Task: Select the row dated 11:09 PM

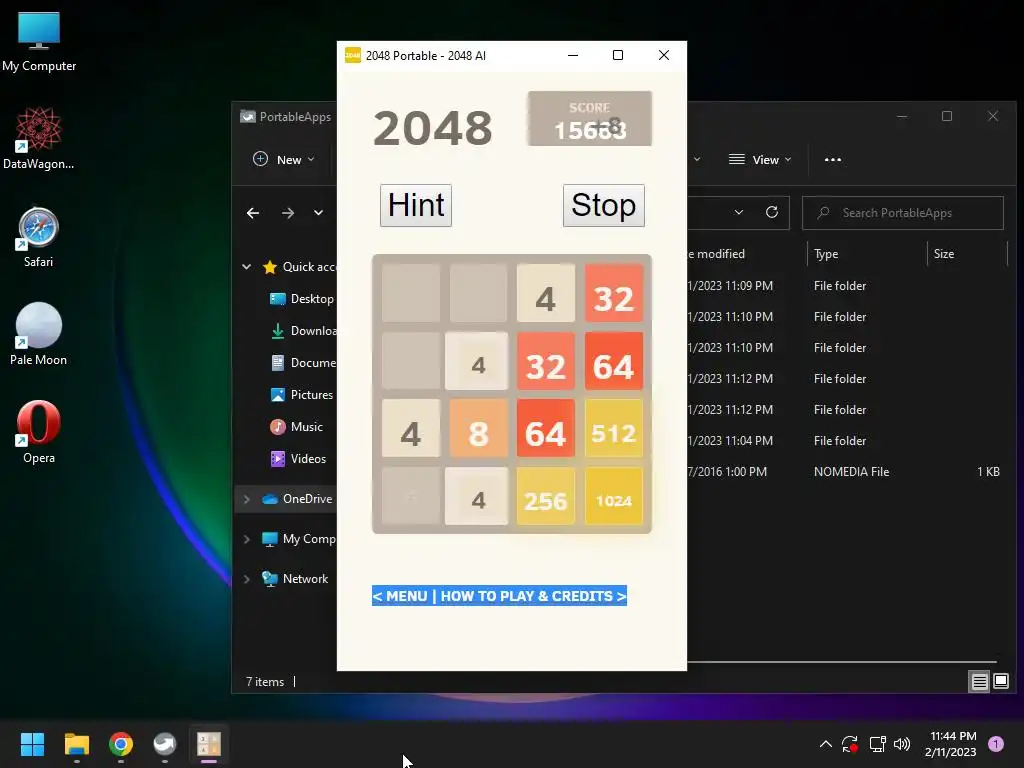Action: [x=846, y=285]
